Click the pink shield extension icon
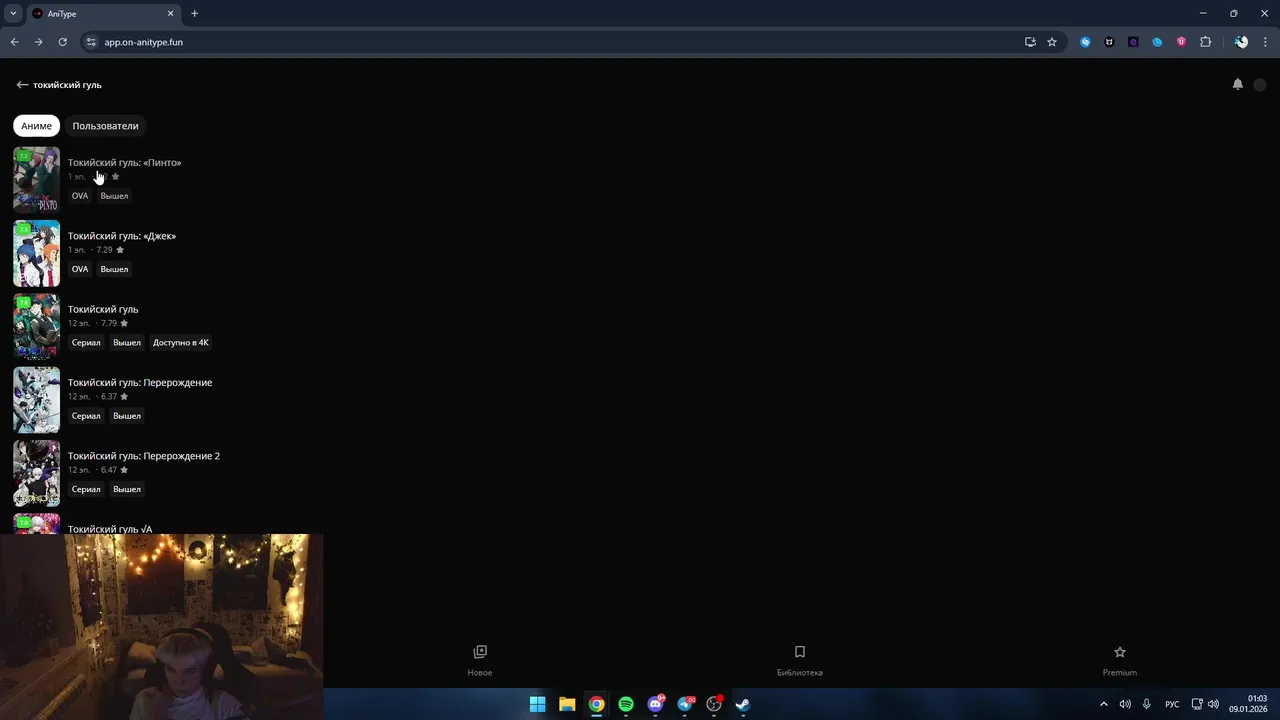The width and height of the screenshot is (1280, 720). click(1181, 42)
